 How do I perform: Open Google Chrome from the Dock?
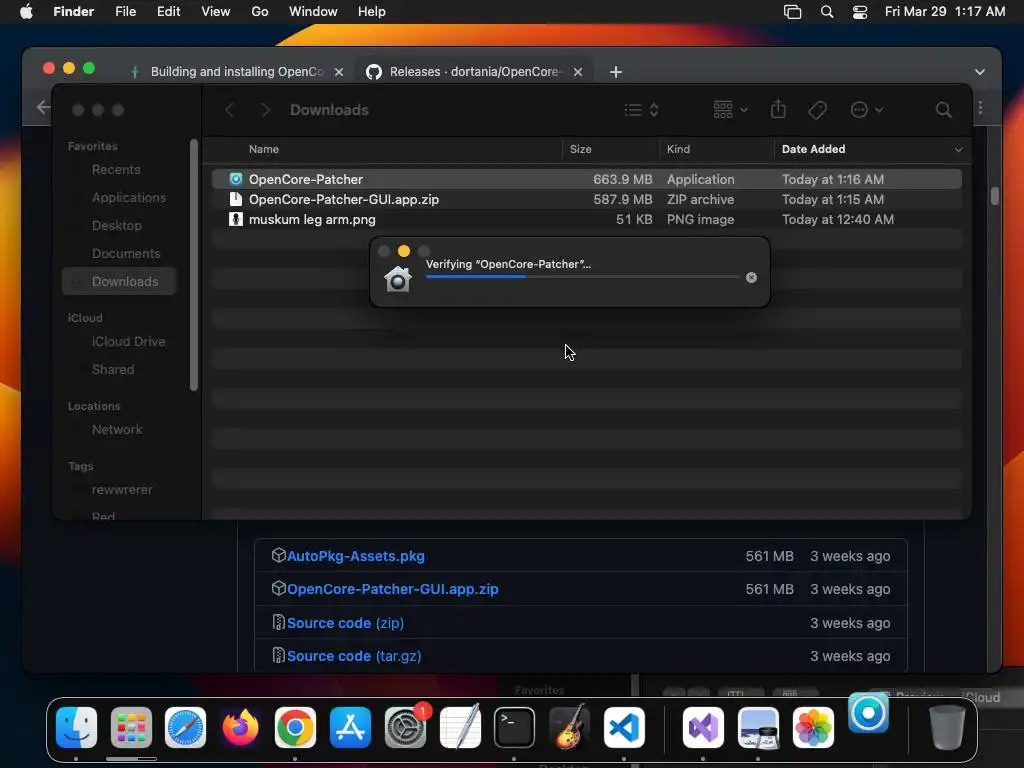295,727
